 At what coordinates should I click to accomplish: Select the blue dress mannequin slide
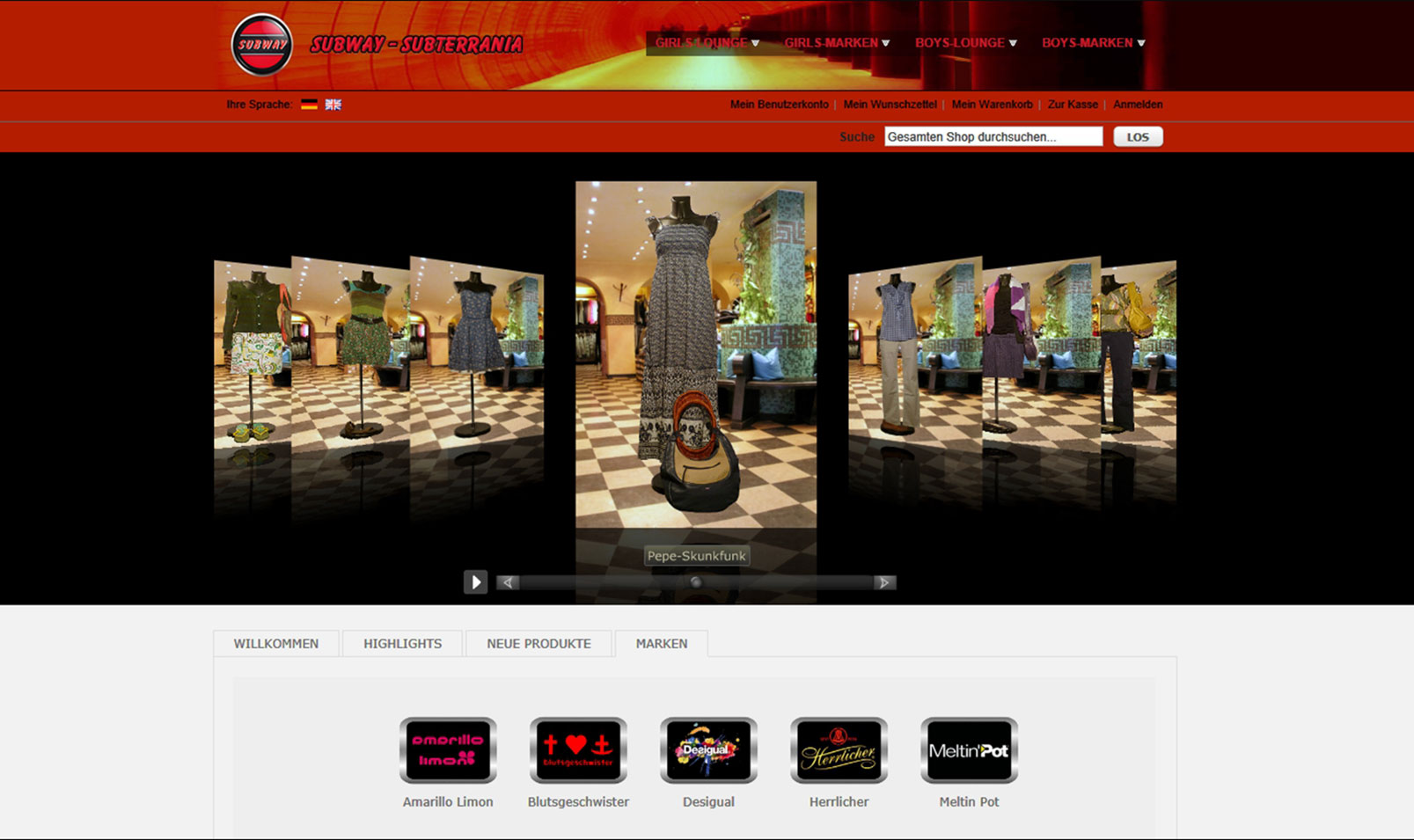coord(477,356)
